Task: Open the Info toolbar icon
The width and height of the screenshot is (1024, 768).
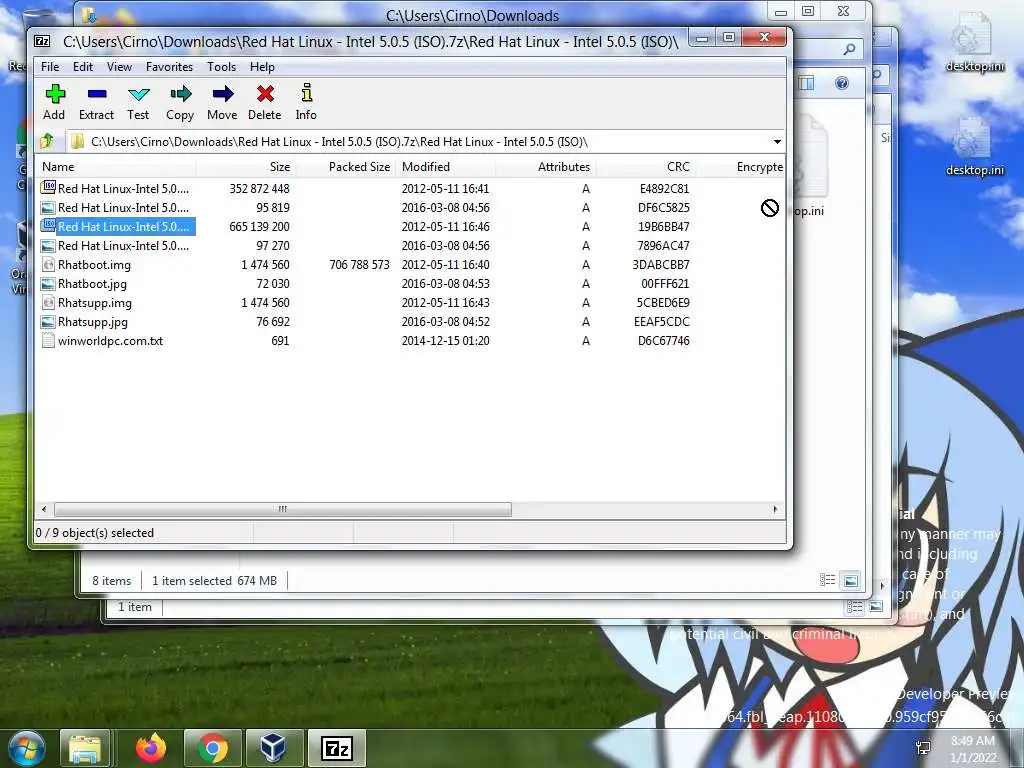Action: coord(306,93)
